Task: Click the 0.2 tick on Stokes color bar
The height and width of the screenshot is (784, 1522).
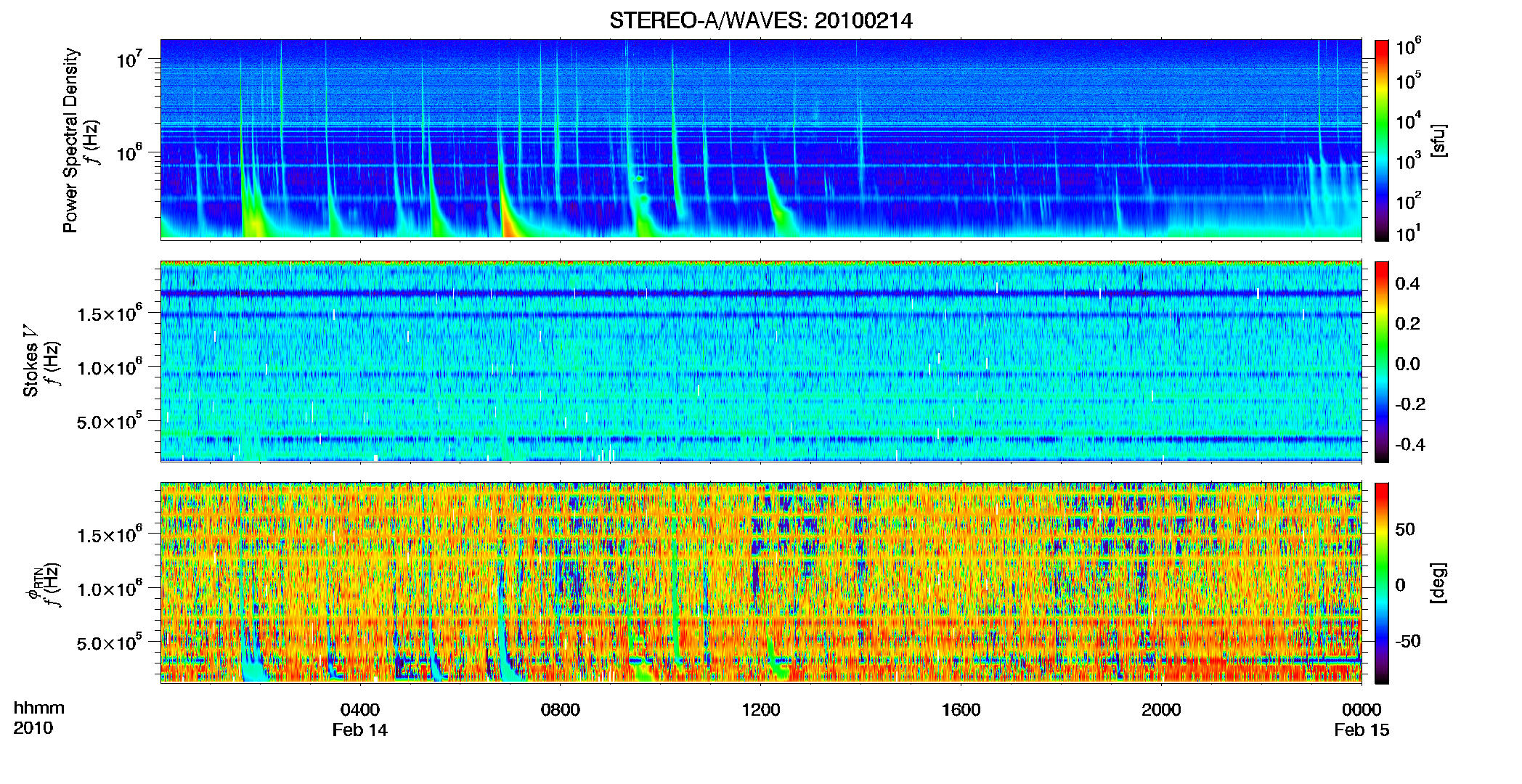Action: (x=1407, y=324)
